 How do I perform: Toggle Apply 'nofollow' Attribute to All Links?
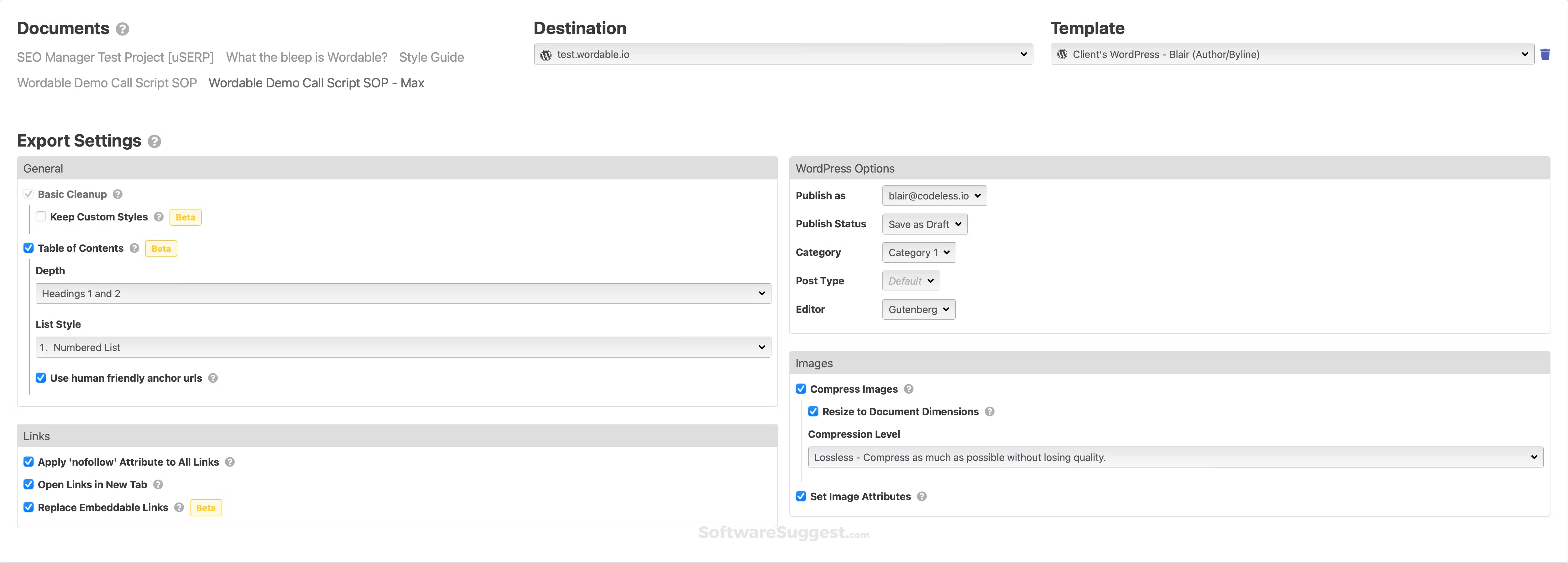tap(29, 462)
